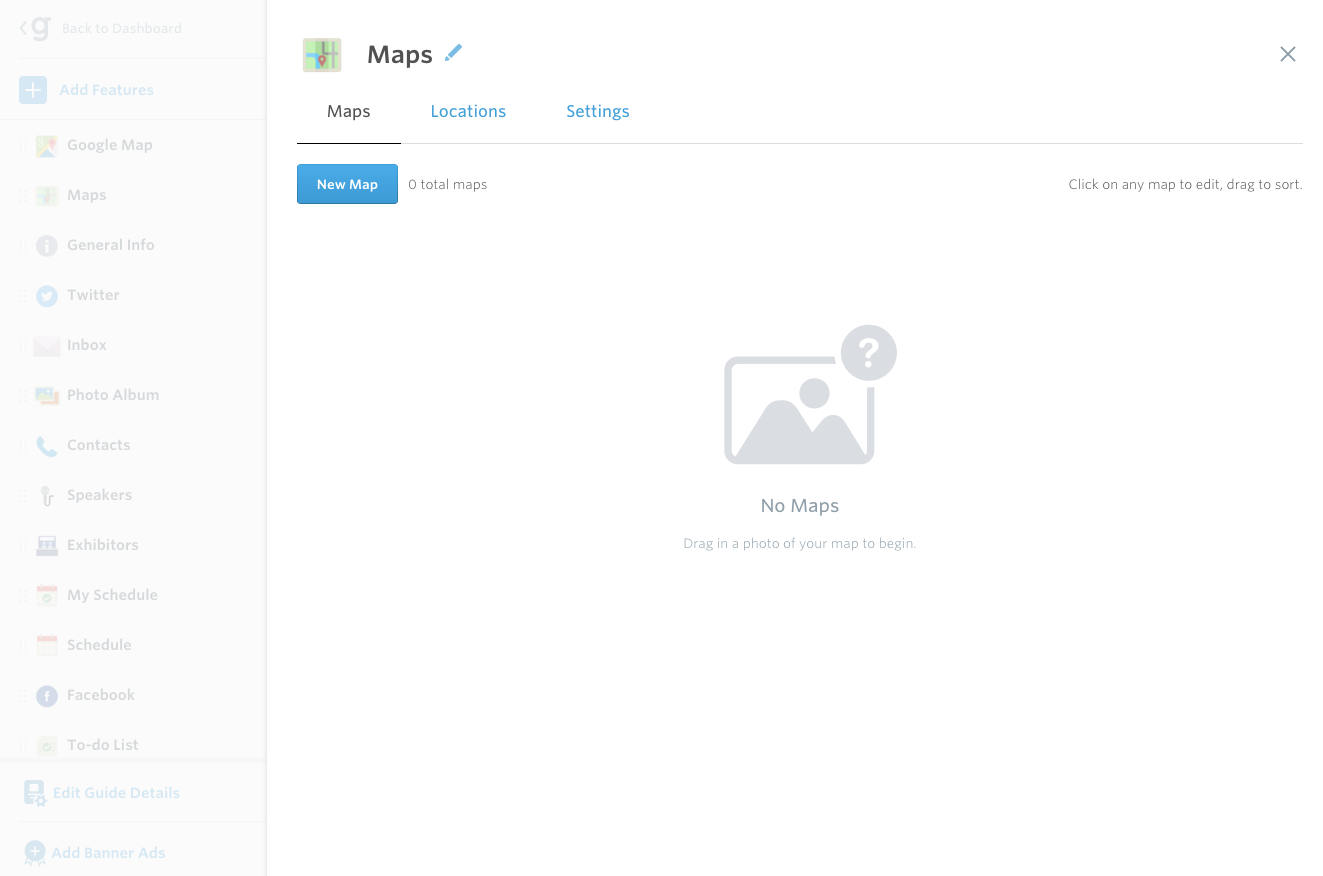The width and height of the screenshot is (1323, 876).
Task: Close the Maps panel with the X
Action: (1288, 54)
